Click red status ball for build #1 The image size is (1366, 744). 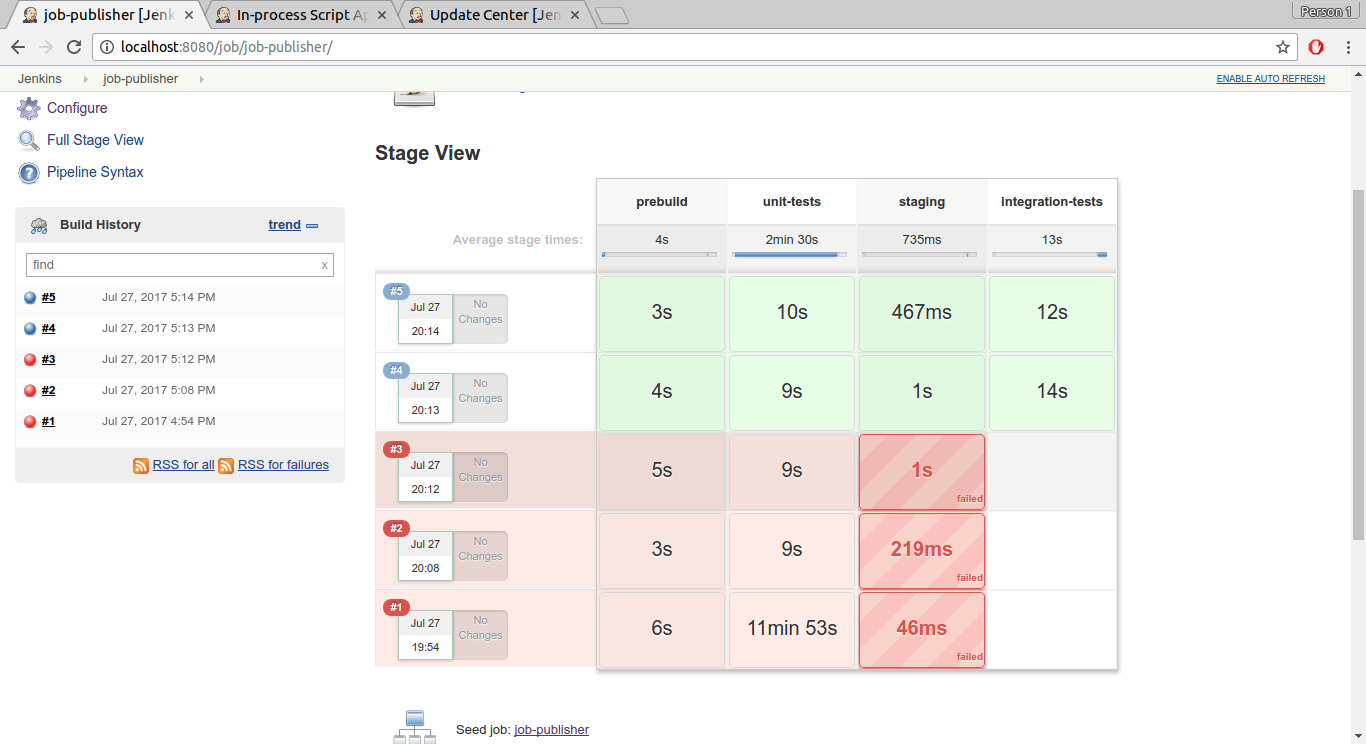[30, 421]
